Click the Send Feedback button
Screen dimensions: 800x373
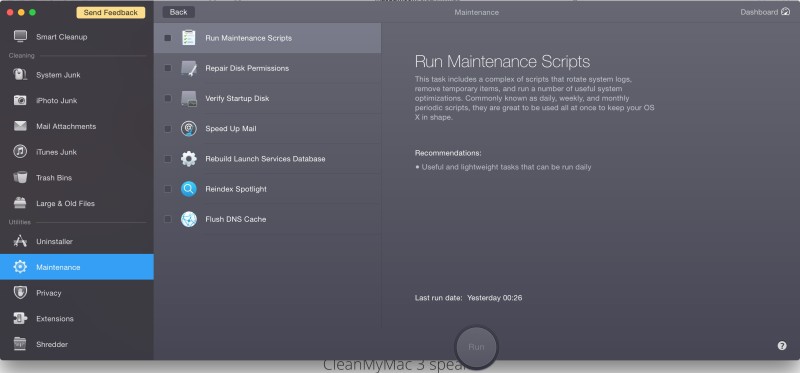[x=111, y=12]
